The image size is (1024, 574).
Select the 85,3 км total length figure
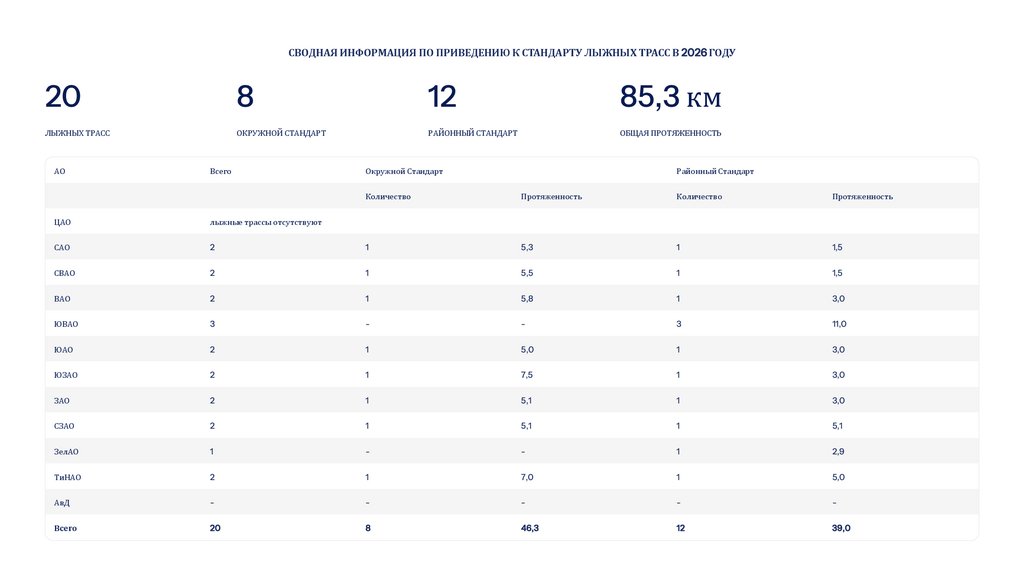click(x=670, y=97)
